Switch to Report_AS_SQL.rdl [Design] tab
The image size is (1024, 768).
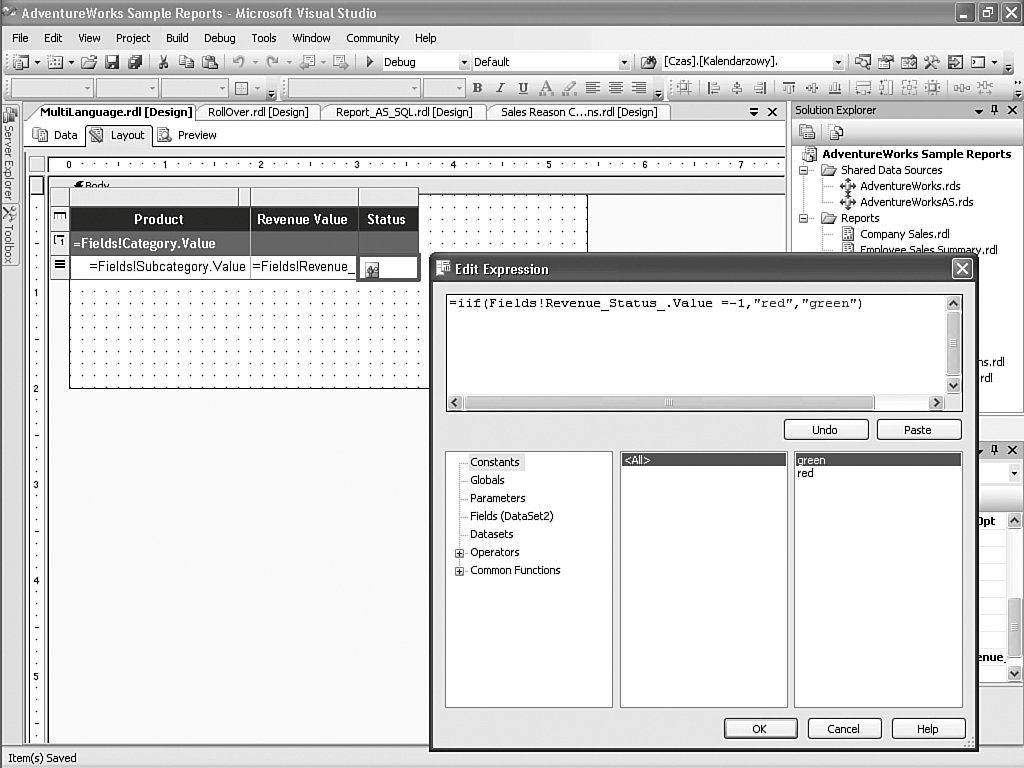404,112
